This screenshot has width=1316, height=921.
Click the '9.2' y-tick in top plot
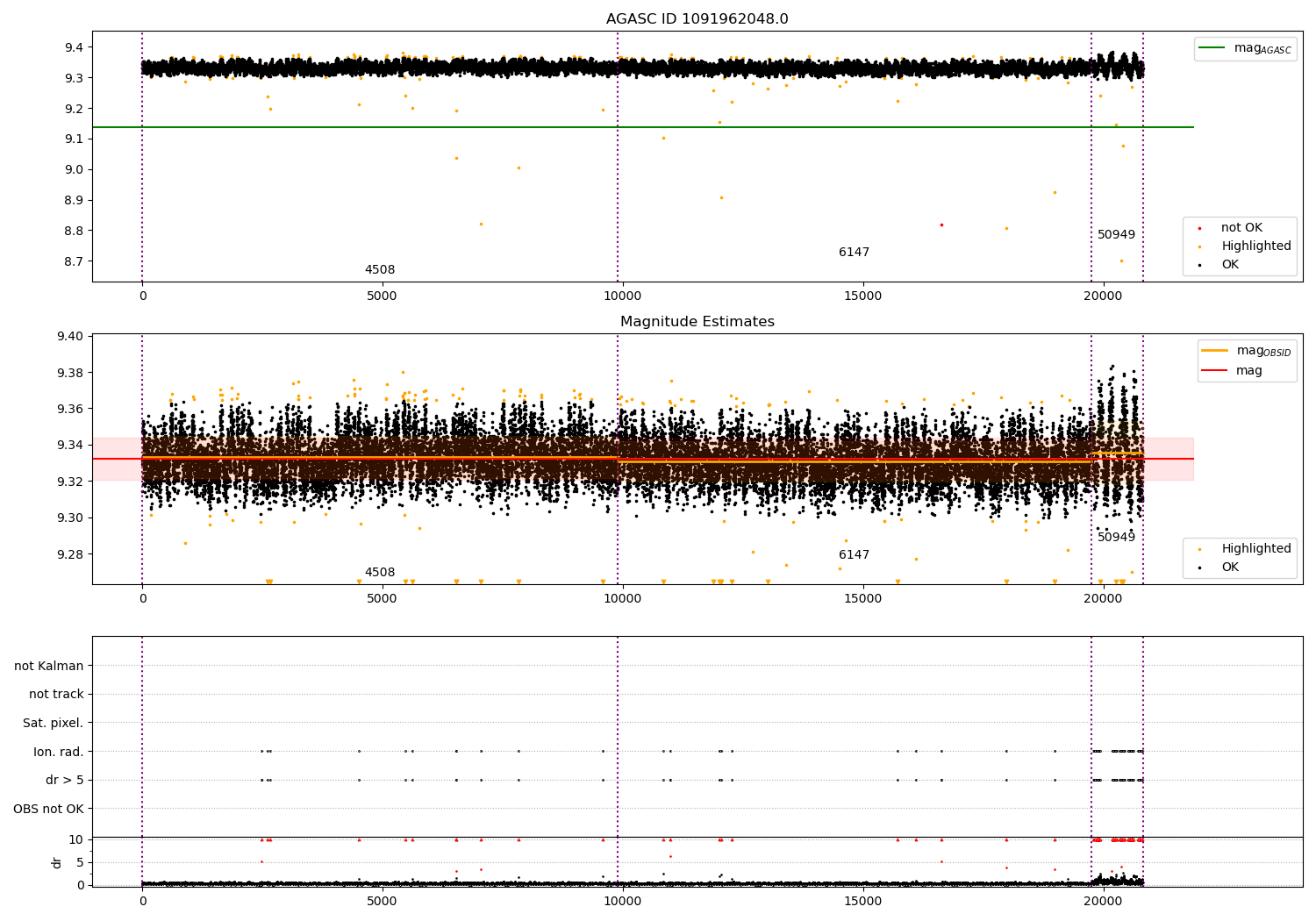point(75,109)
